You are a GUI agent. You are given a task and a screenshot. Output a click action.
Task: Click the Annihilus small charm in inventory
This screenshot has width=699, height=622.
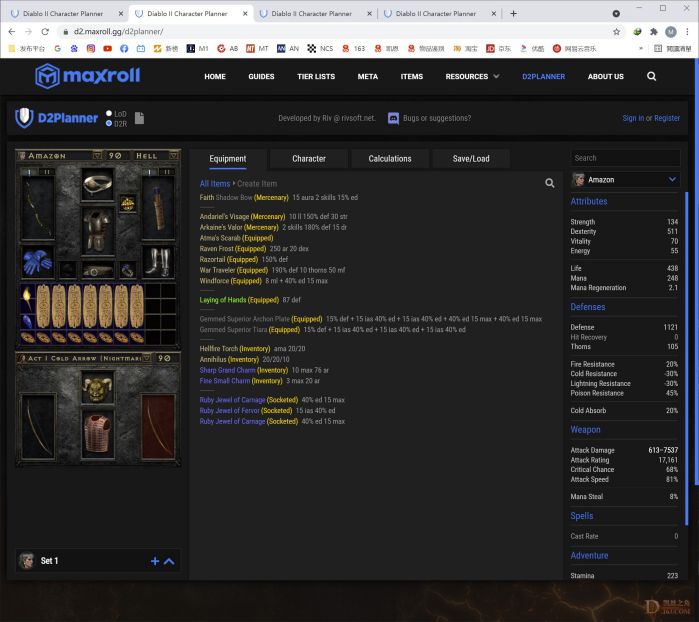[28, 321]
